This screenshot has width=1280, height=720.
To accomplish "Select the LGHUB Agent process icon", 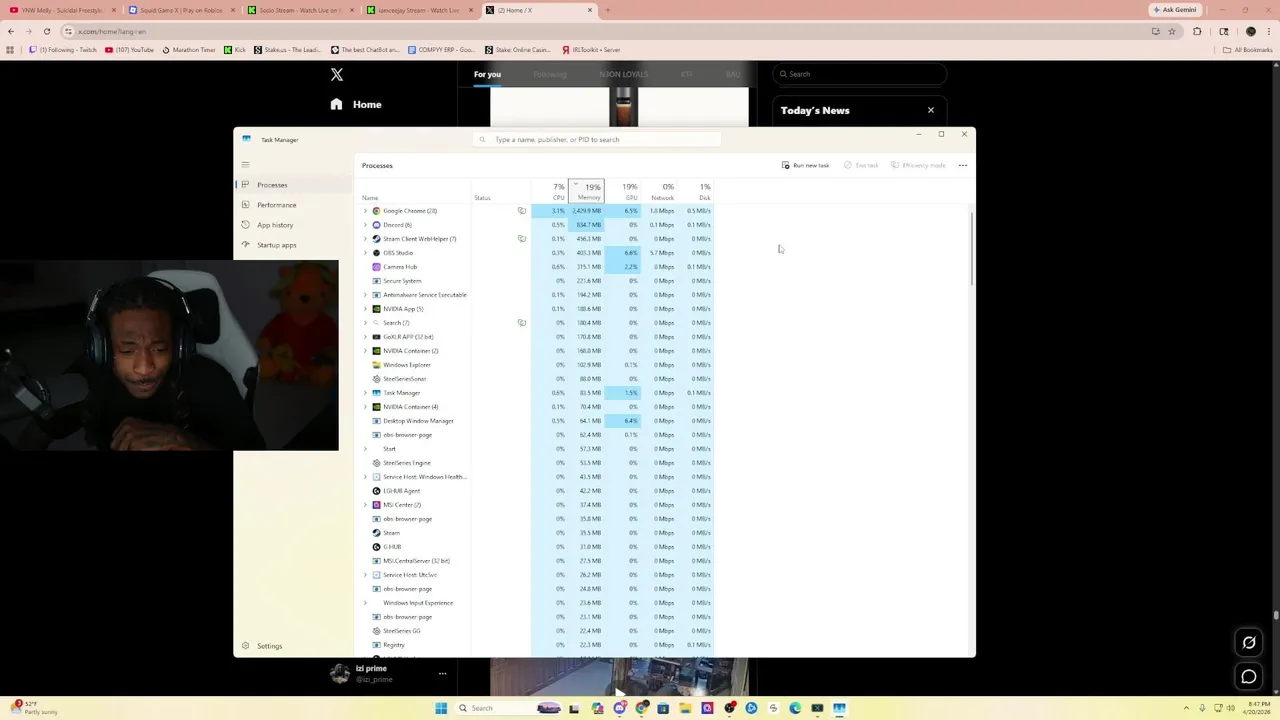I will 376,491.
